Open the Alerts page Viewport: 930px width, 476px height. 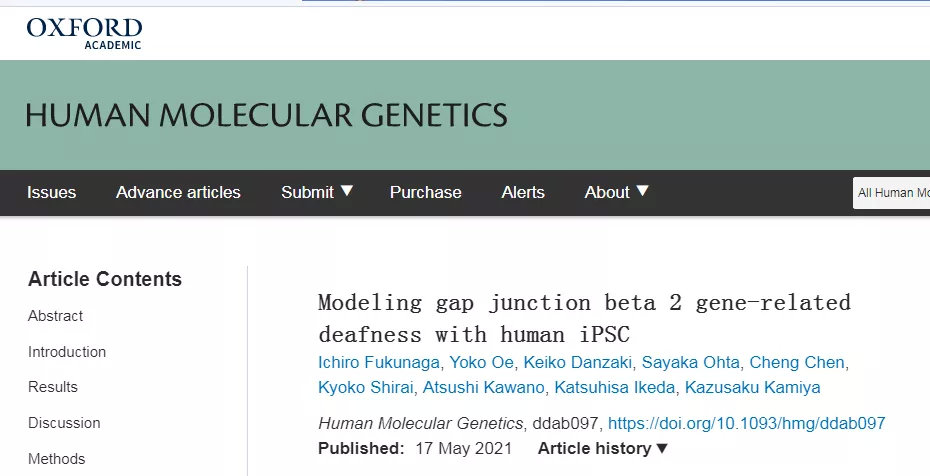523,192
